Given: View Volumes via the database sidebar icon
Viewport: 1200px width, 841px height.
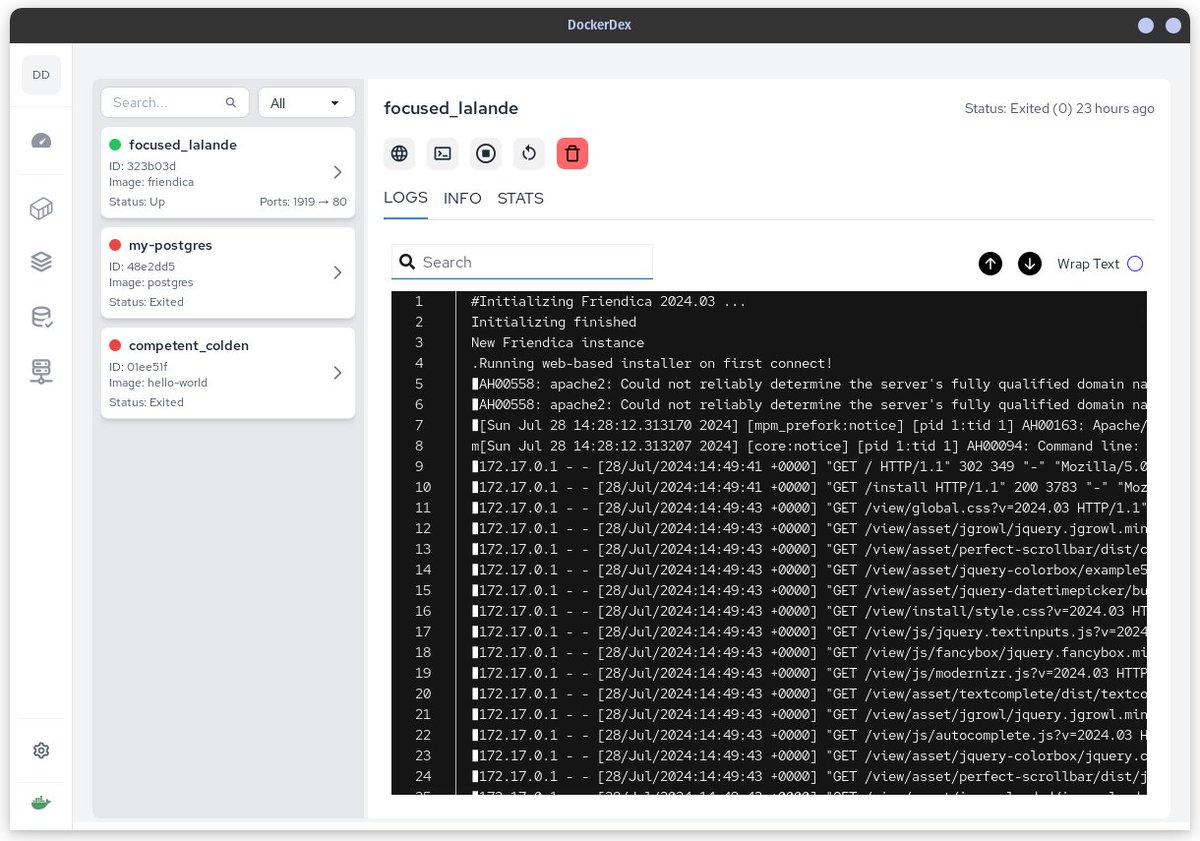Looking at the screenshot, I should pyautogui.click(x=41, y=315).
